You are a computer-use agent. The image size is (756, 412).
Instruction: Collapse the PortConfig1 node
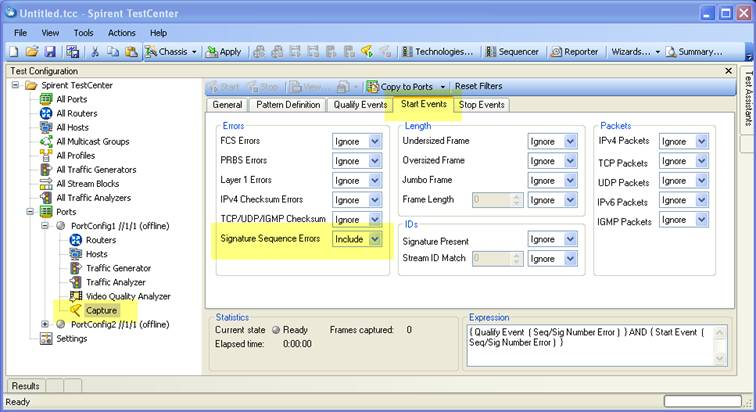coord(45,226)
